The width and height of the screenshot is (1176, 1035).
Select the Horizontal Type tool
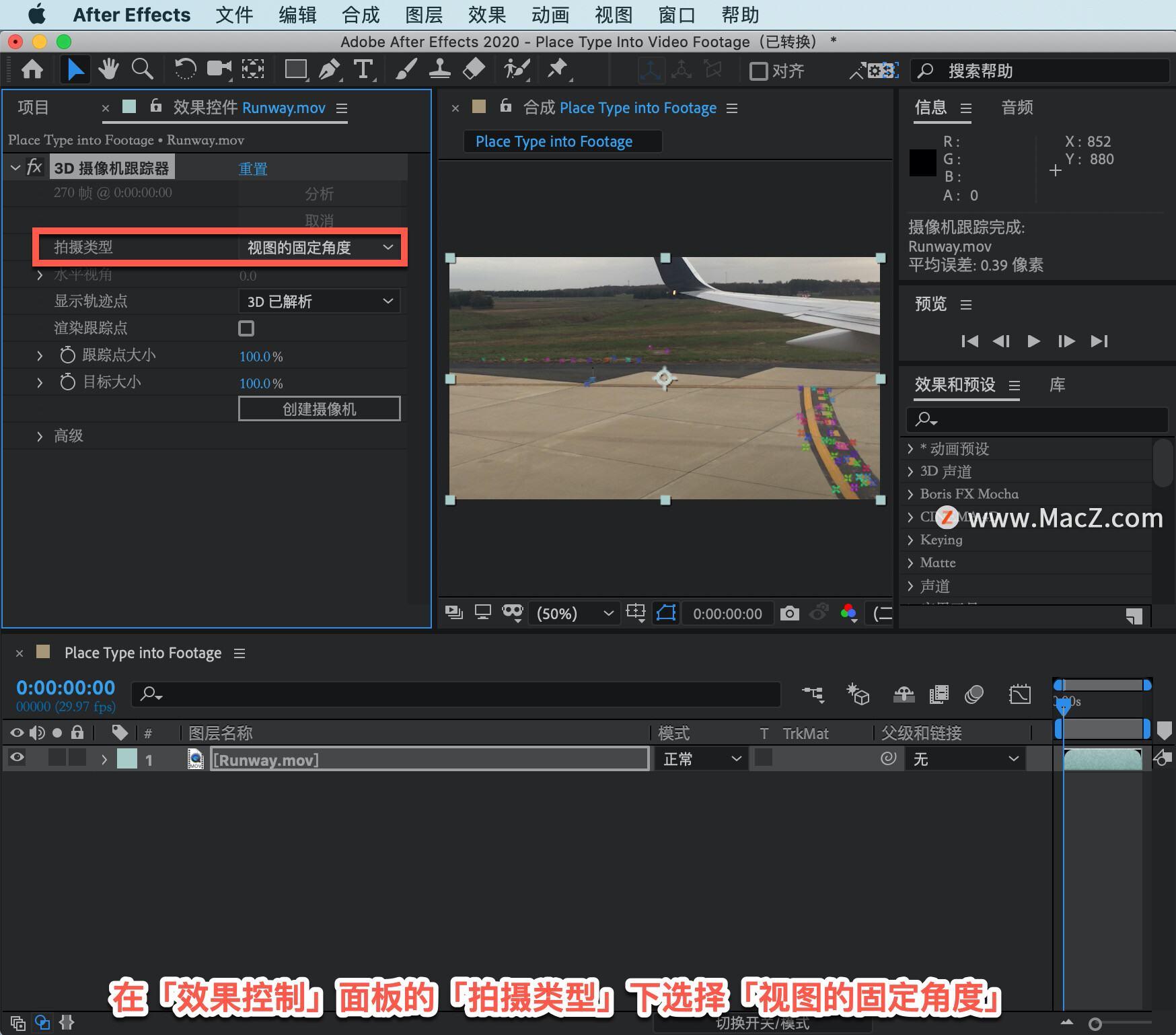tap(363, 69)
